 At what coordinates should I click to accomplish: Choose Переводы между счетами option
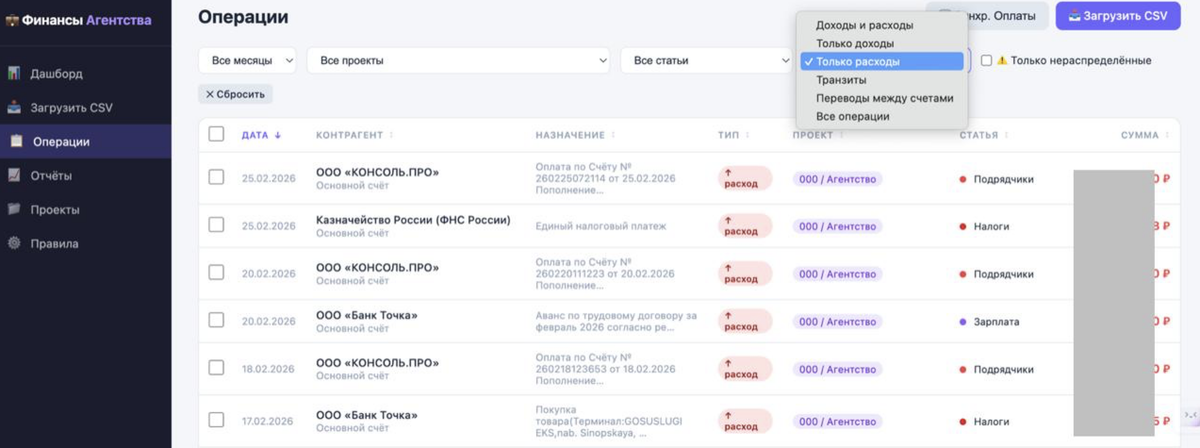click(x=884, y=99)
